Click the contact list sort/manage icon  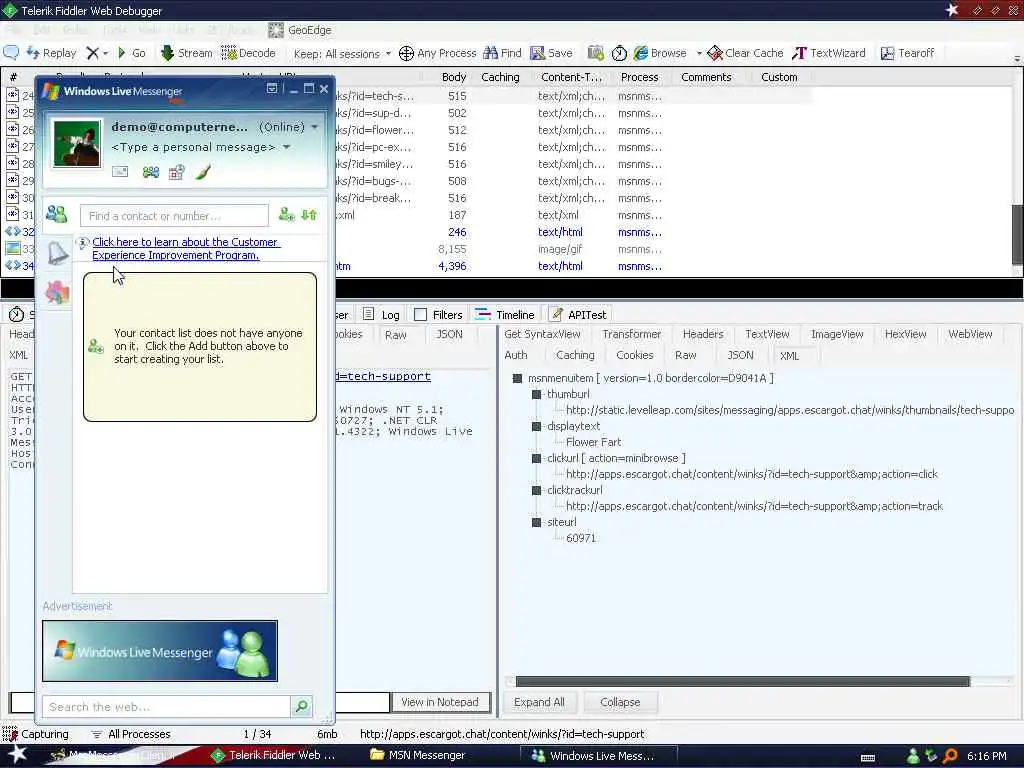click(x=310, y=214)
